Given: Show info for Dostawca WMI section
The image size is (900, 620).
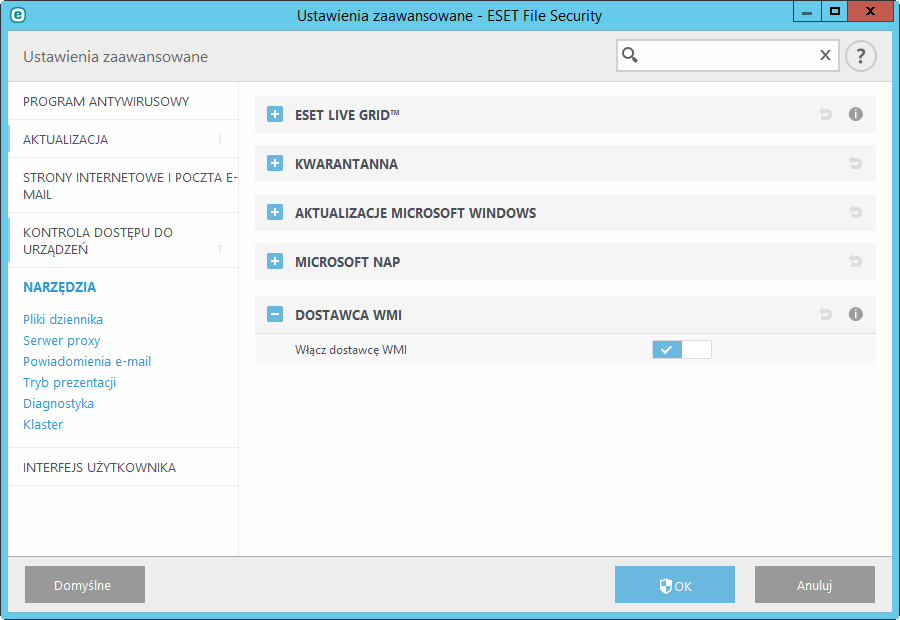Looking at the screenshot, I should point(855,314).
